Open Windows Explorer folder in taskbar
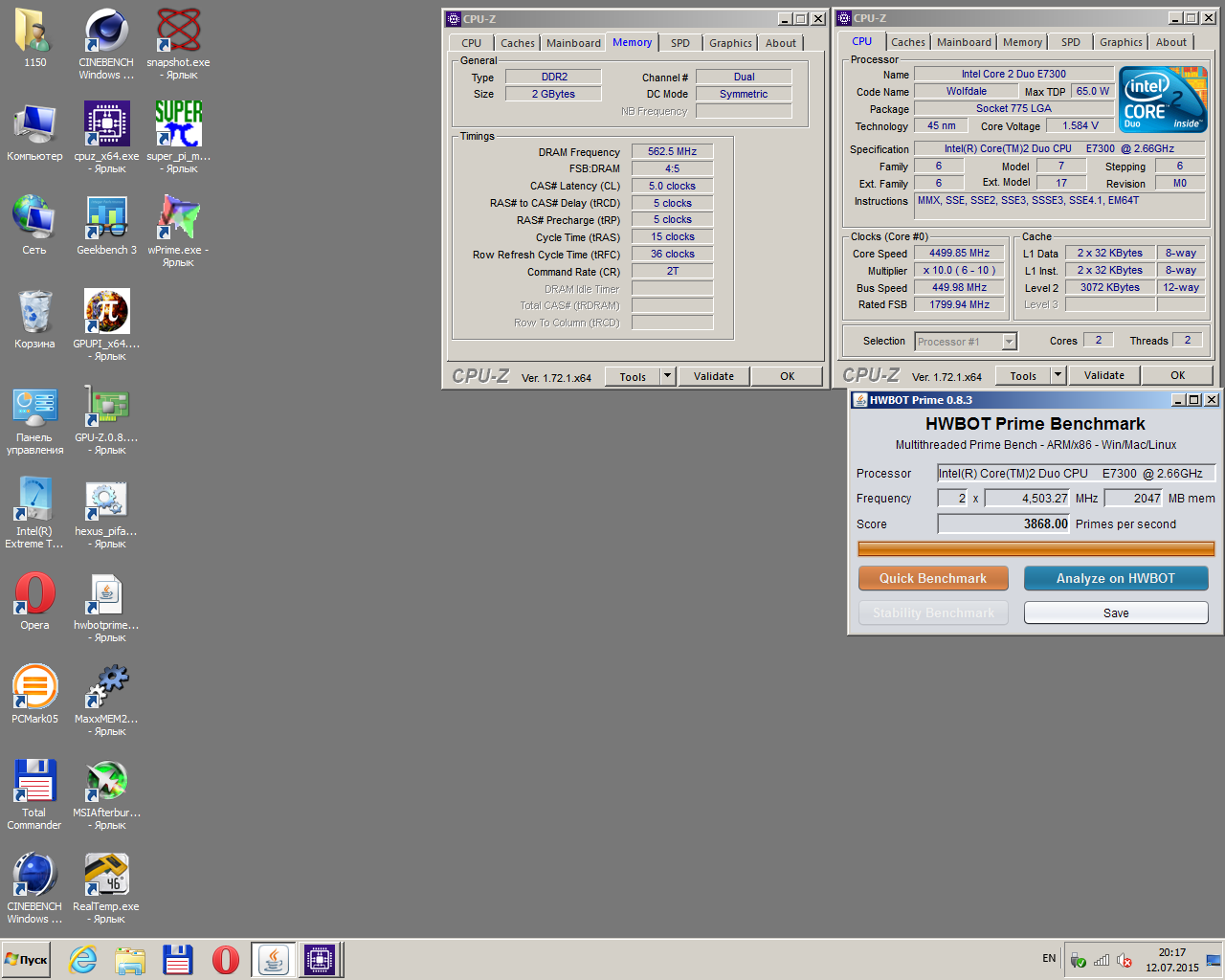1225x980 pixels. pos(130,959)
